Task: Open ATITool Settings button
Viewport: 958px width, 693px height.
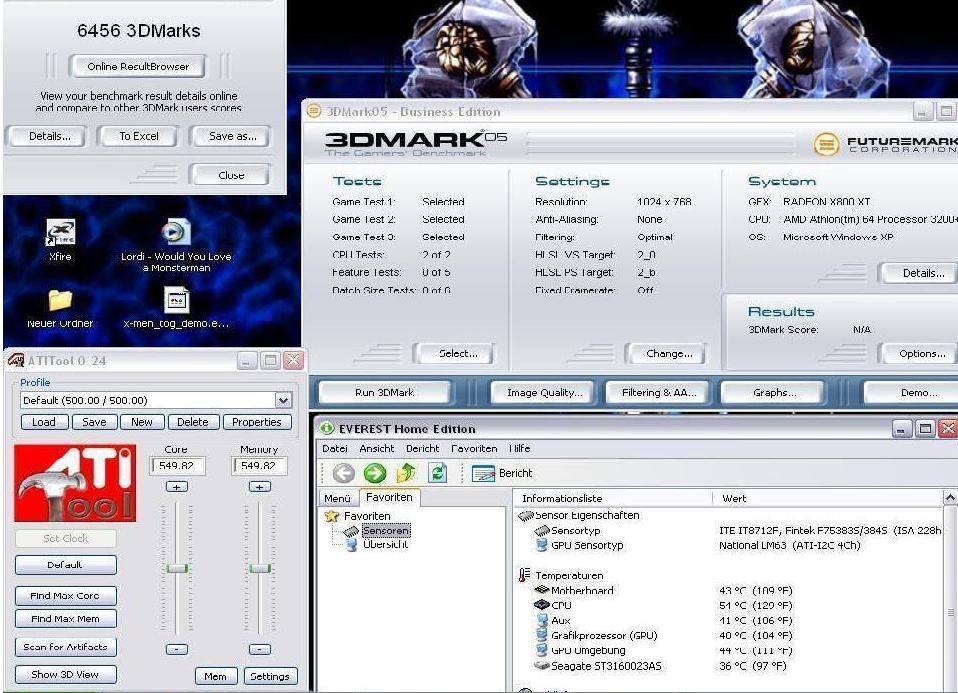Action: pyautogui.click(x=270, y=676)
